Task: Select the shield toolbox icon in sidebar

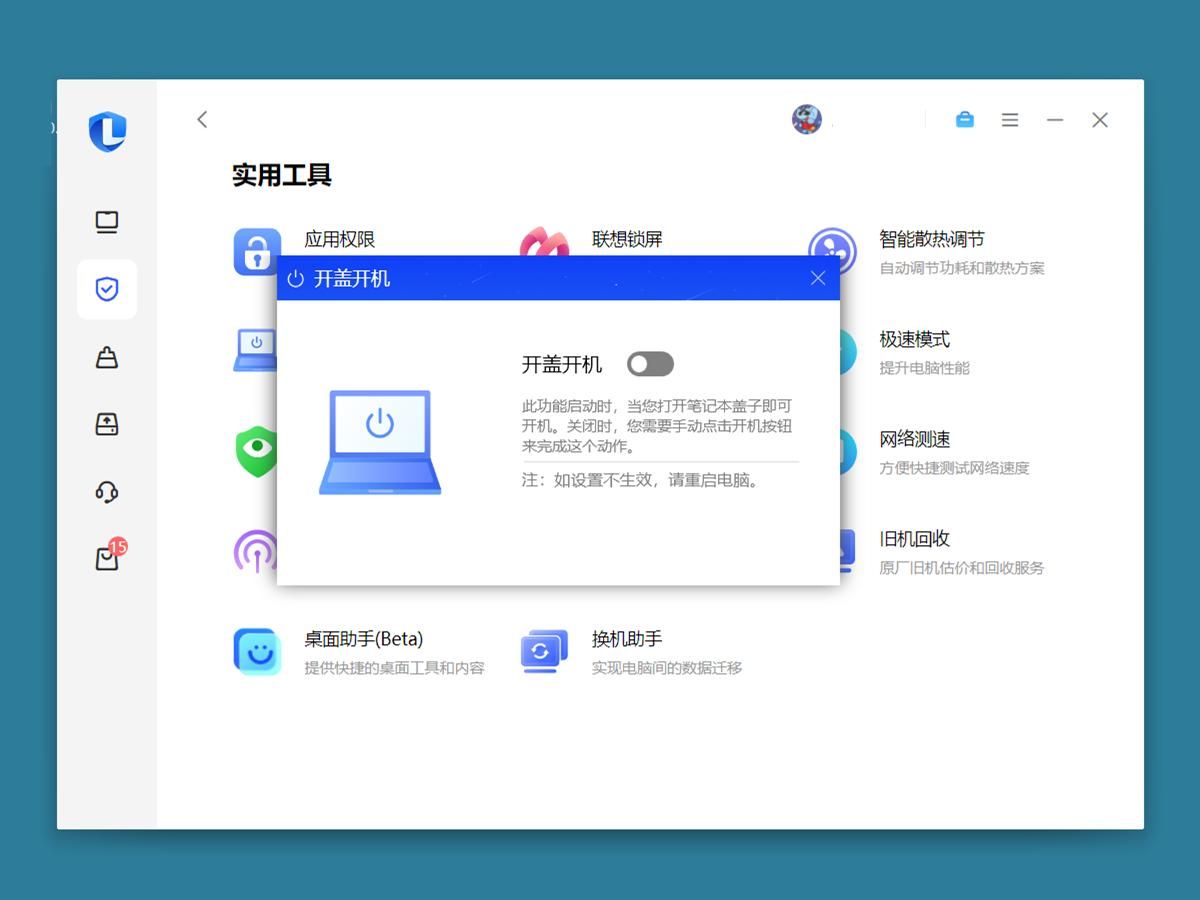Action: point(107,290)
